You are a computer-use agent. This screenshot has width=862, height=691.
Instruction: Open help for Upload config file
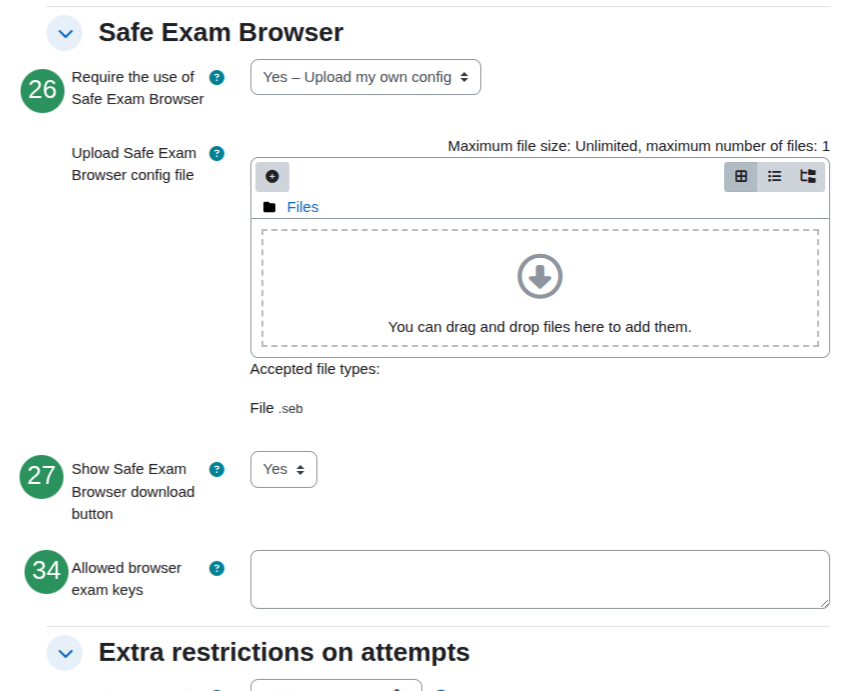pyautogui.click(x=217, y=153)
